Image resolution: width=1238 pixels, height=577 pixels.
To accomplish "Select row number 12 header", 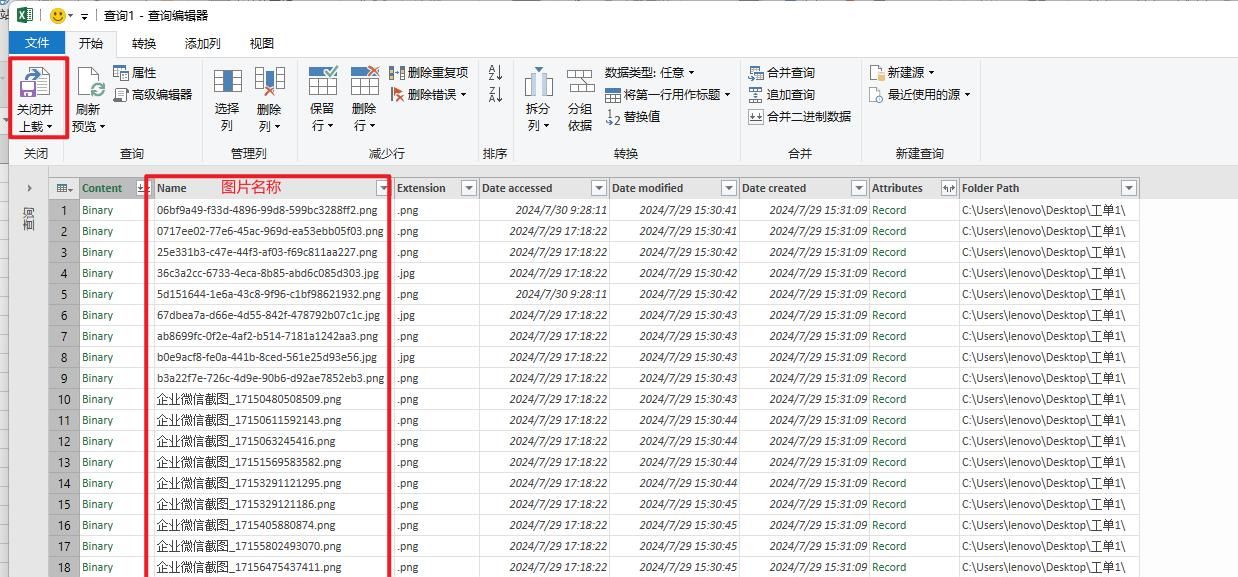I will coord(63,441).
